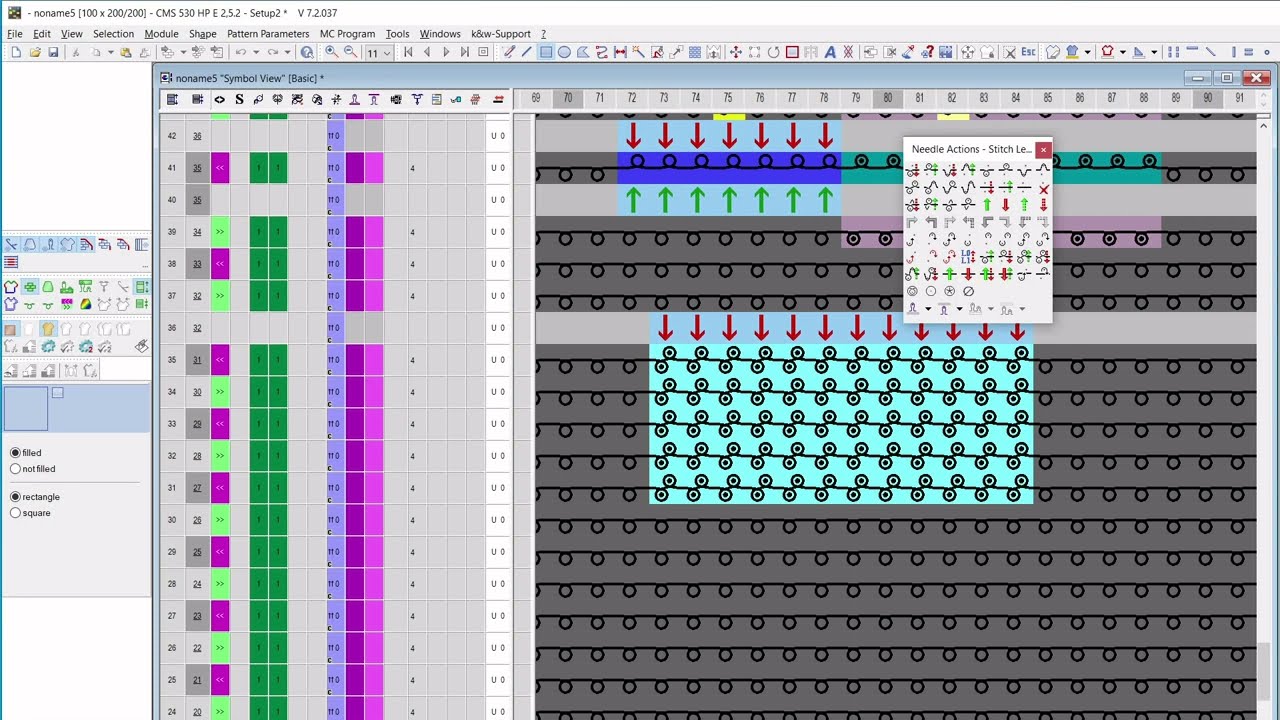
Task: Expand dropdown next to blue triangle toolbar icon
Action: tap(1154, 52)
